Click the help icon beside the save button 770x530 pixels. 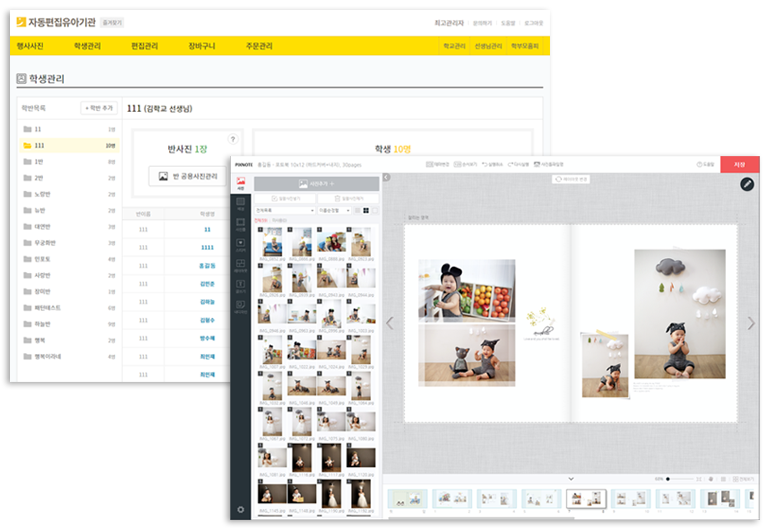pyautogui.click(x=699, y=165)
